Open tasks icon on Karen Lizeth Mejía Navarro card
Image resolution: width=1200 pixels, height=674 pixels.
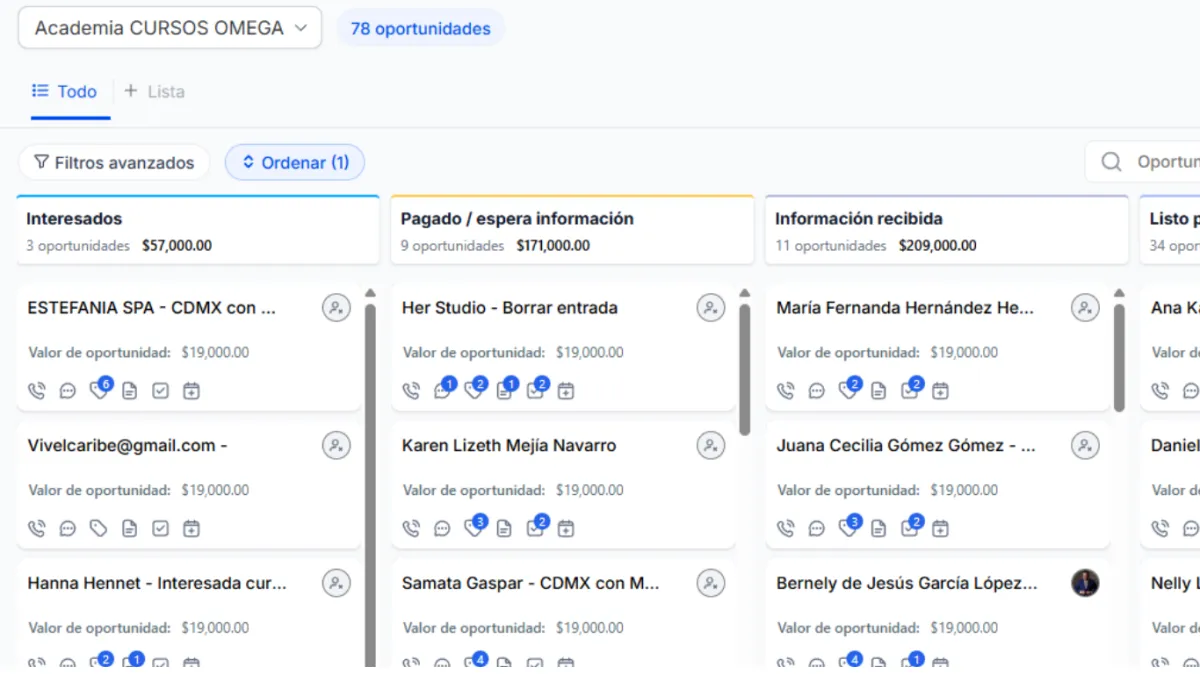[x=536, y=528]
